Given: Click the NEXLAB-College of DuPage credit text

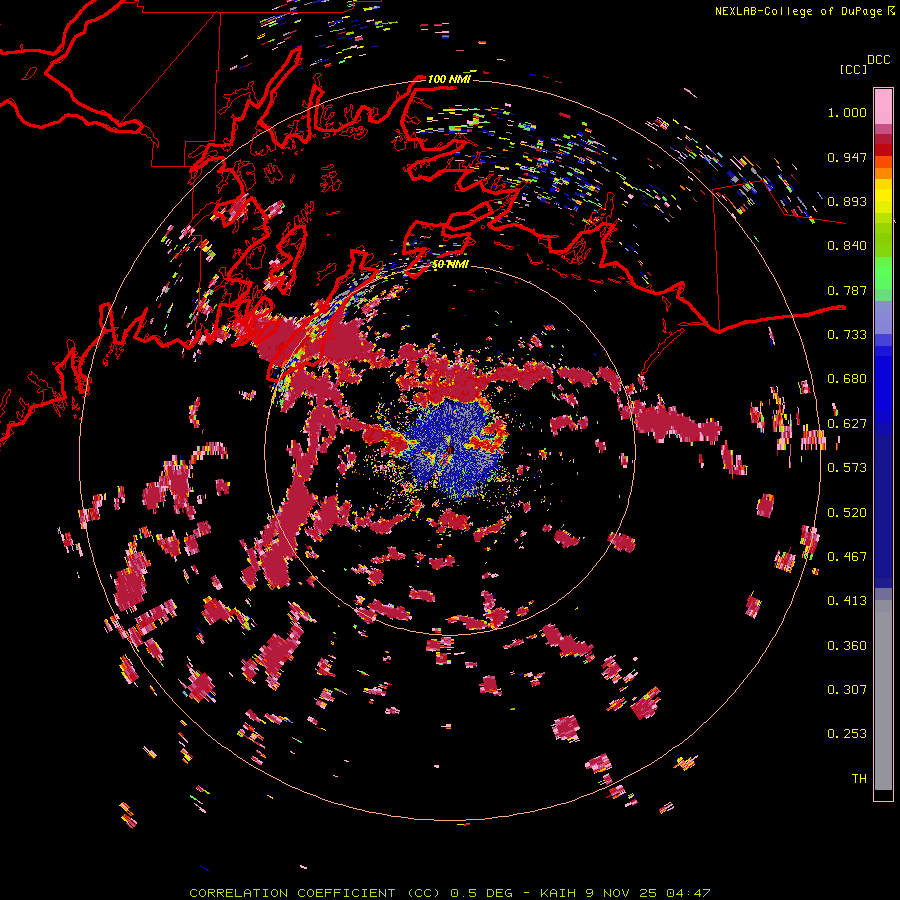Looking at the screenshot, I should tap(798, 11).
